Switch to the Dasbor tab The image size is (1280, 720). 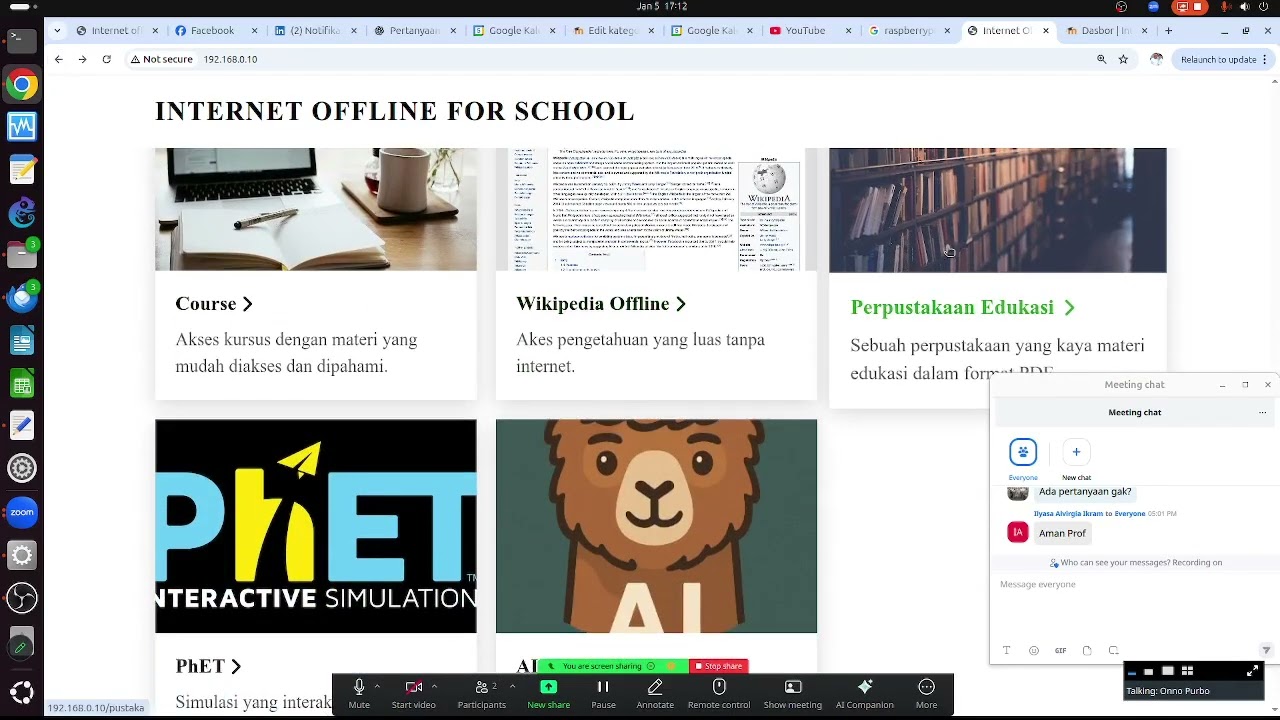tap(1105, 30)
